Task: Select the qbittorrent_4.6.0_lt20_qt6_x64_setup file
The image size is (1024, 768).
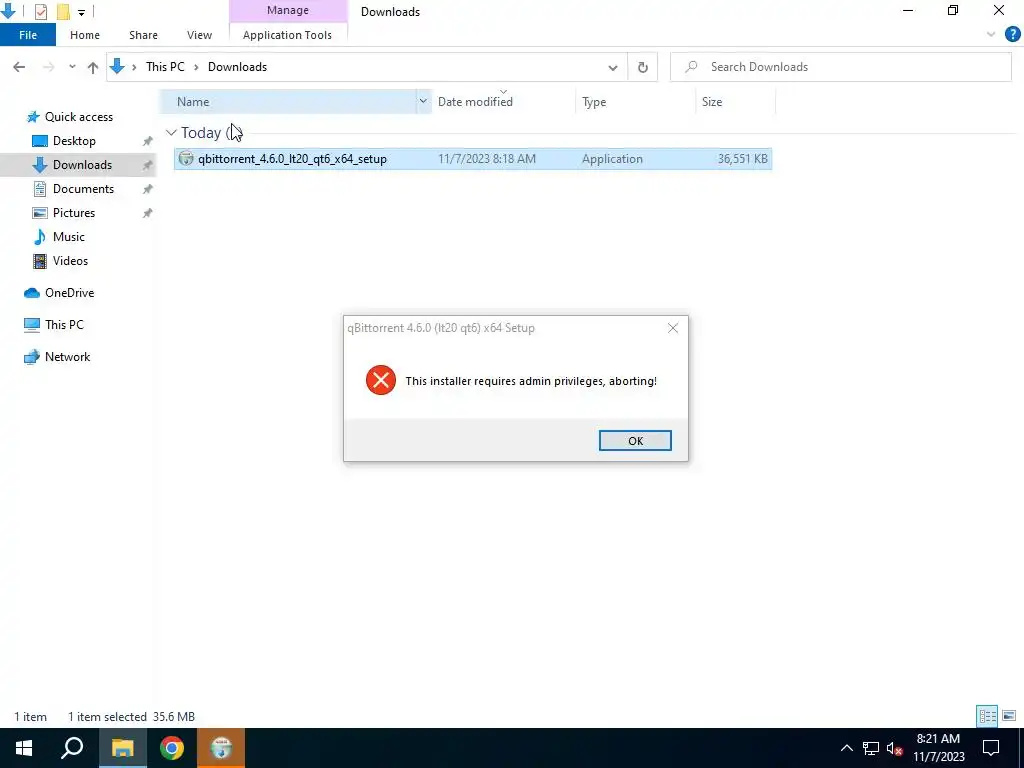Action: click(x=473, y=159)
